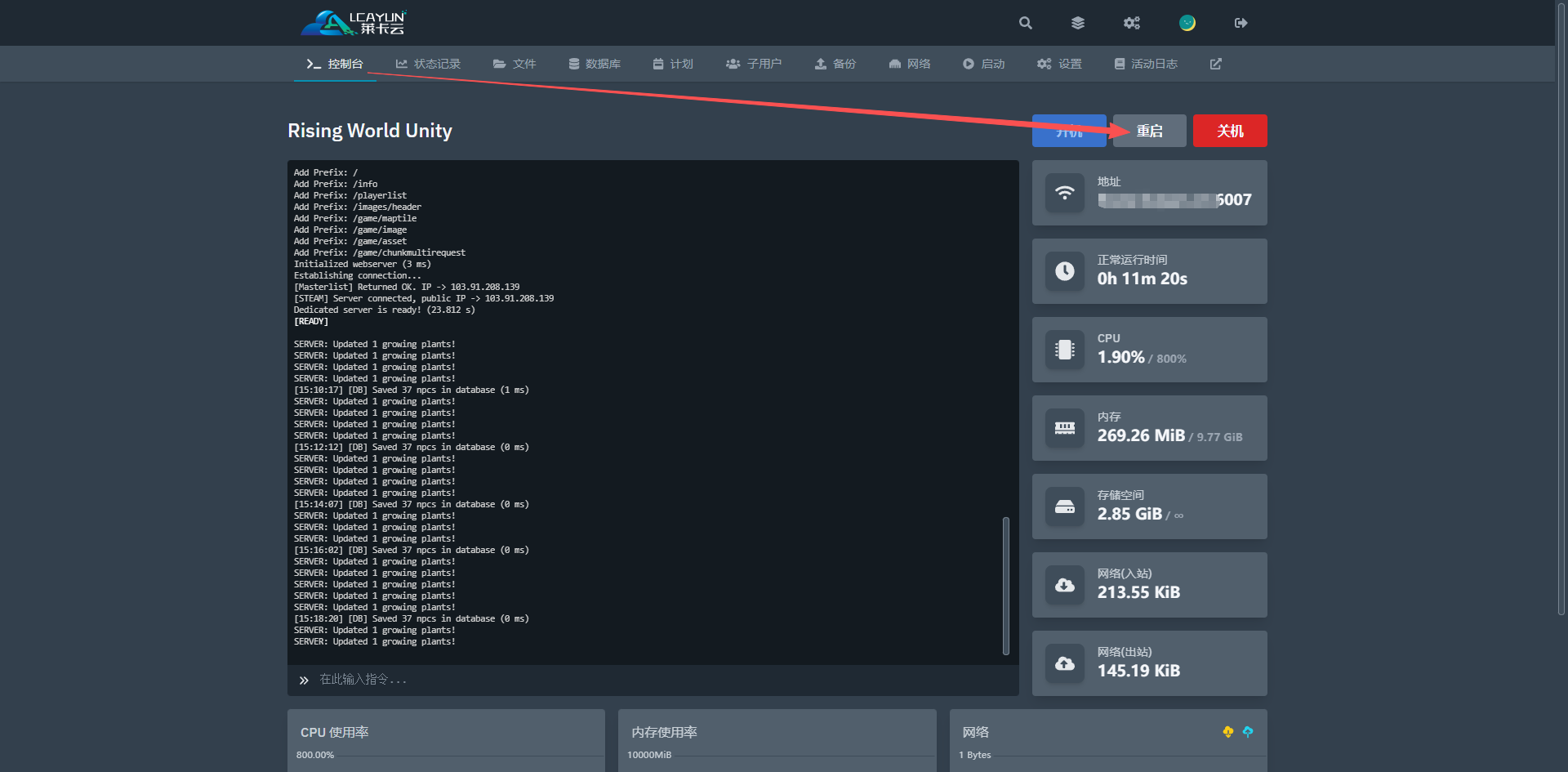
Task: Open the 活动日志 activity log tab
Action: (1146, 64)
